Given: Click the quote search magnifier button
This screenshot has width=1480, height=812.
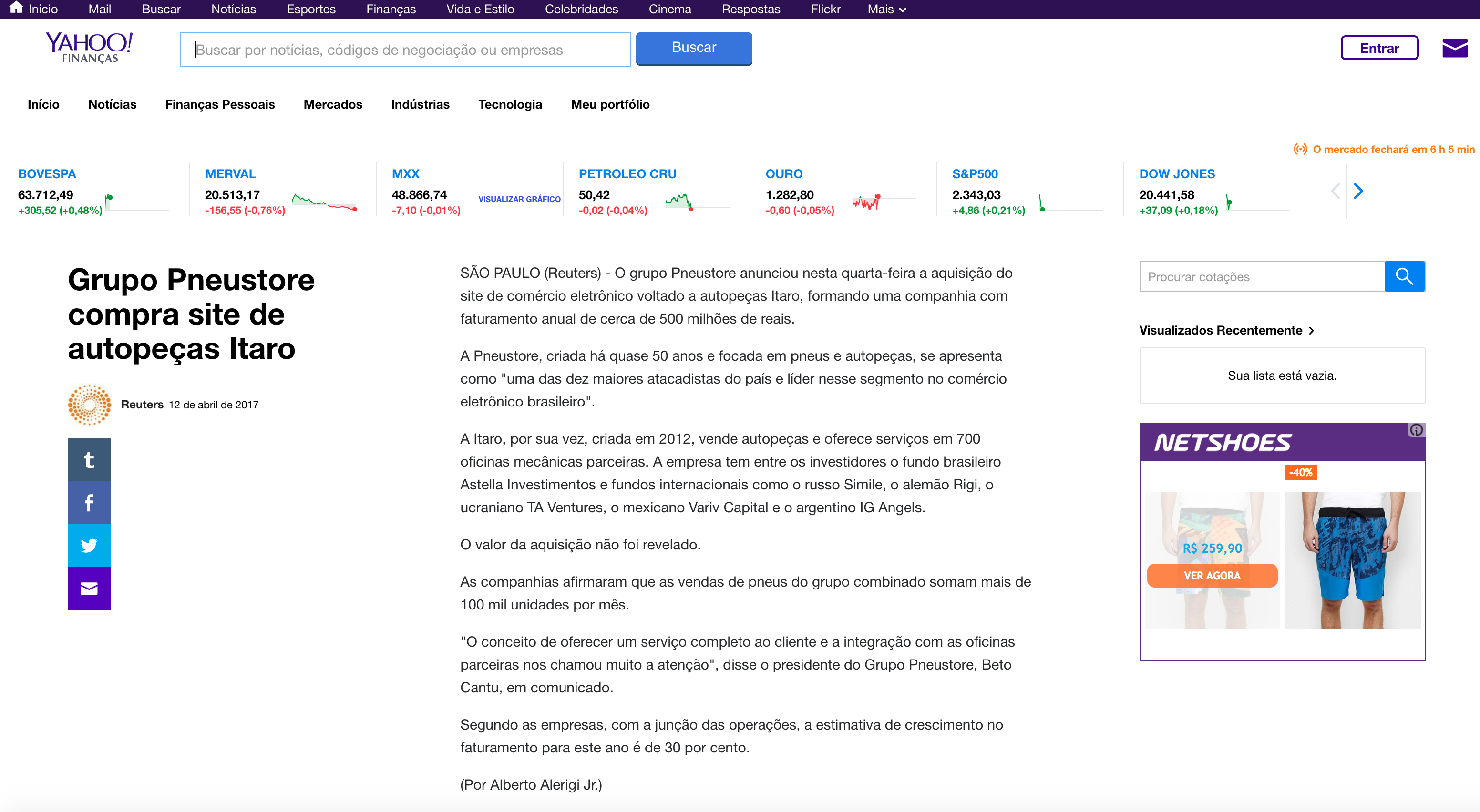Looking at the screenshot, I should (x=1404, y=276).
